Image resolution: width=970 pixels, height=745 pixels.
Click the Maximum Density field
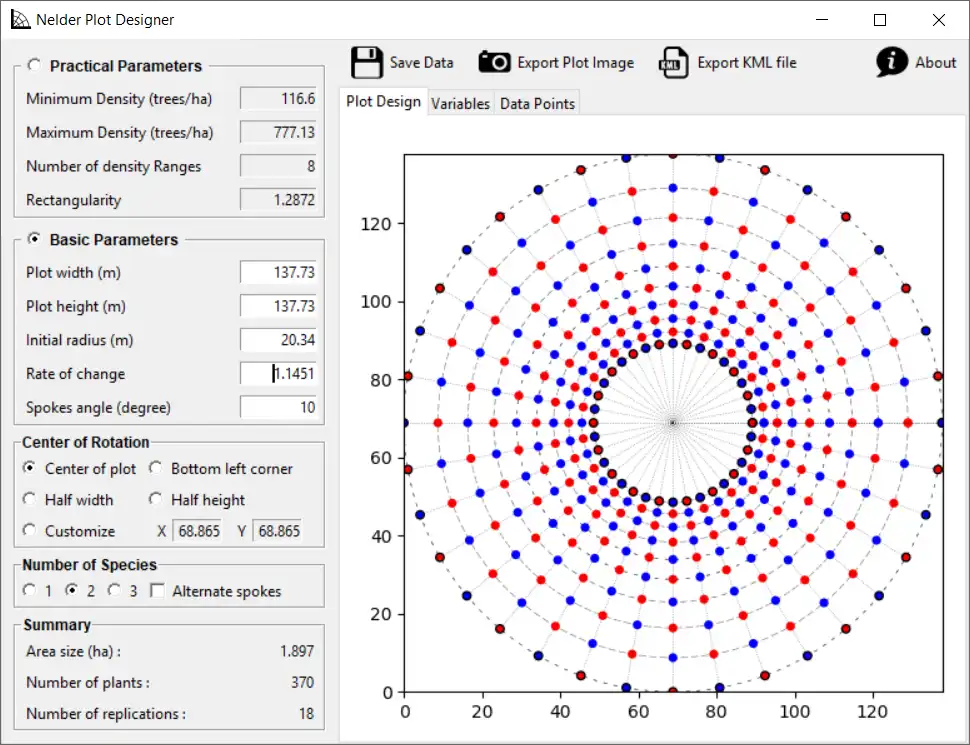pos(278,132)
